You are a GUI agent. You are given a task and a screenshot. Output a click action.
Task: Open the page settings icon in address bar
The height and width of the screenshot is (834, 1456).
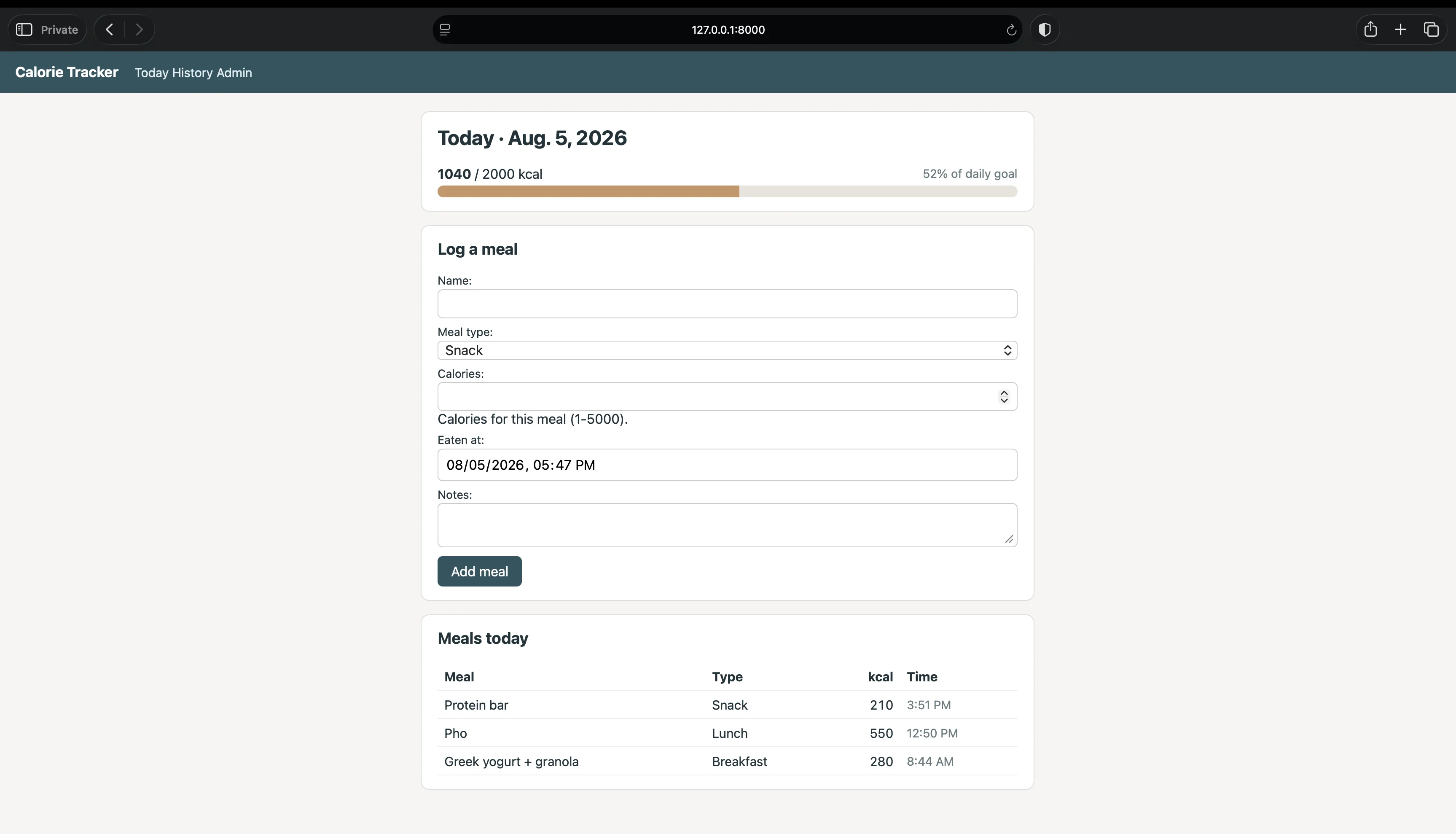pyautogui.click(x=445, y=30)
